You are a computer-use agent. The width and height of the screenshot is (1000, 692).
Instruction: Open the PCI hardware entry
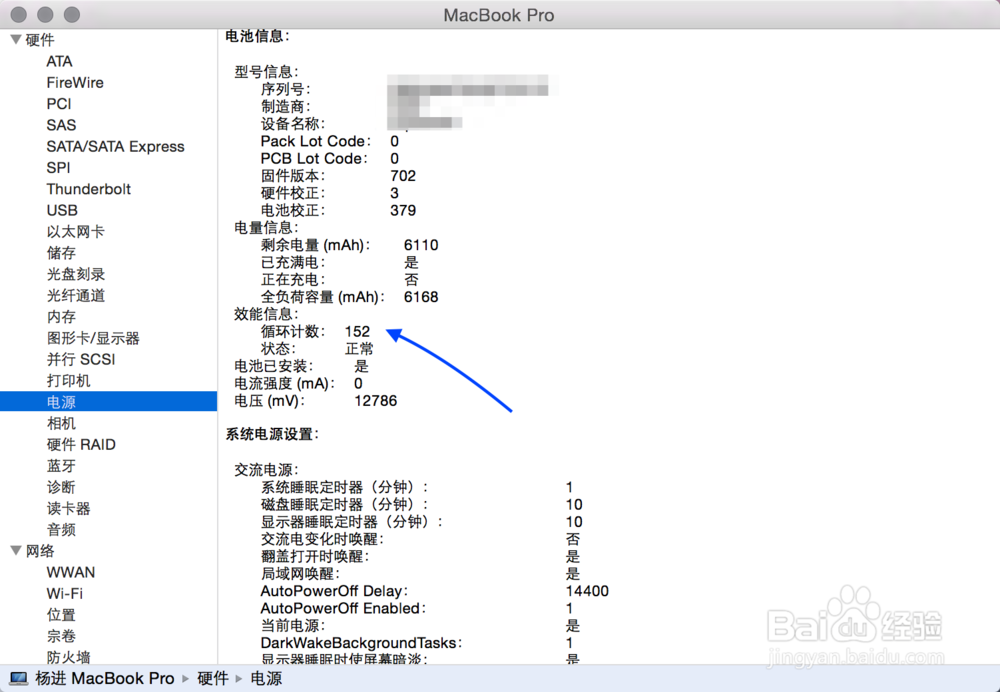click(59, 104)
